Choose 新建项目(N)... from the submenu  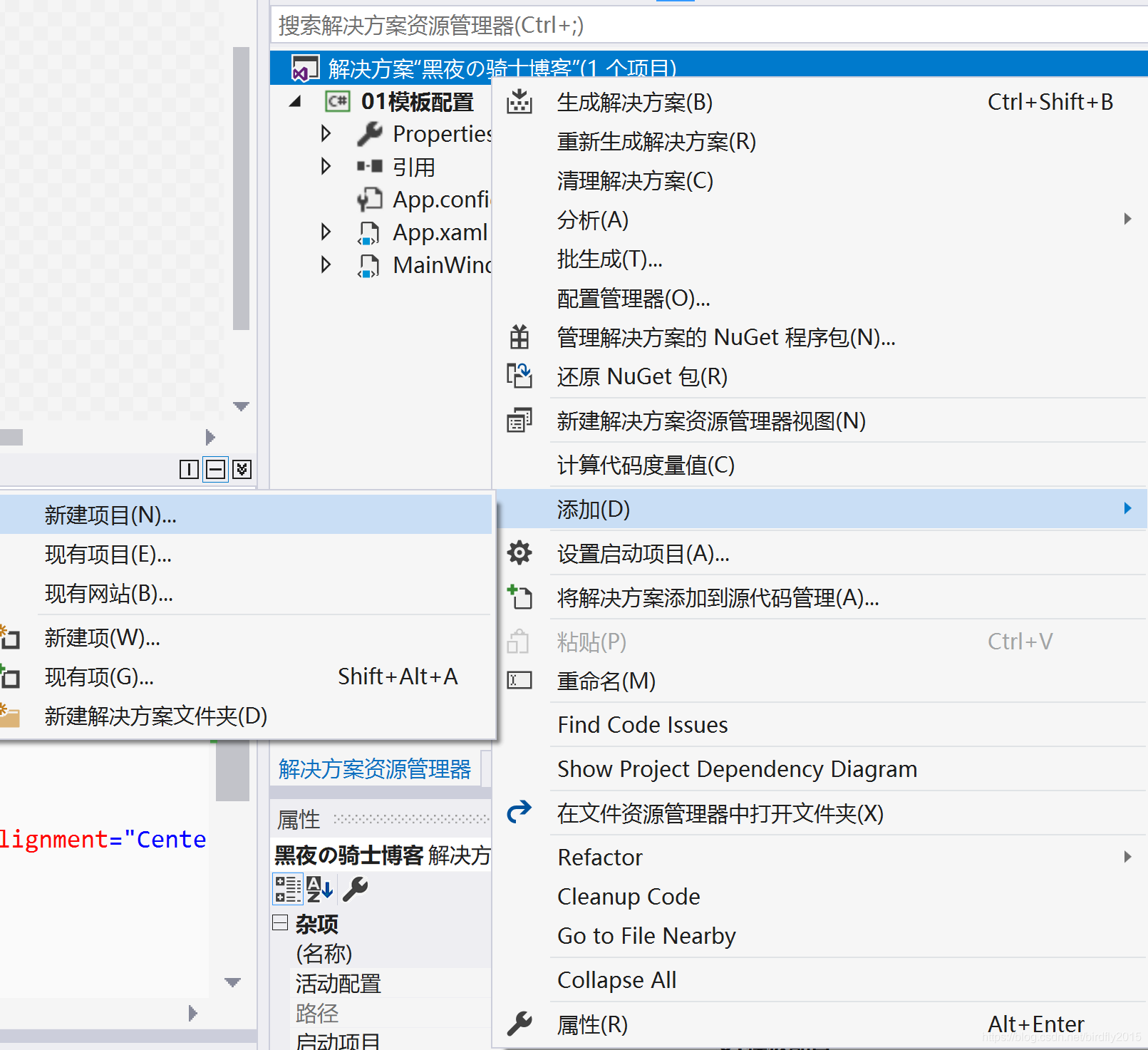(246, 515)
